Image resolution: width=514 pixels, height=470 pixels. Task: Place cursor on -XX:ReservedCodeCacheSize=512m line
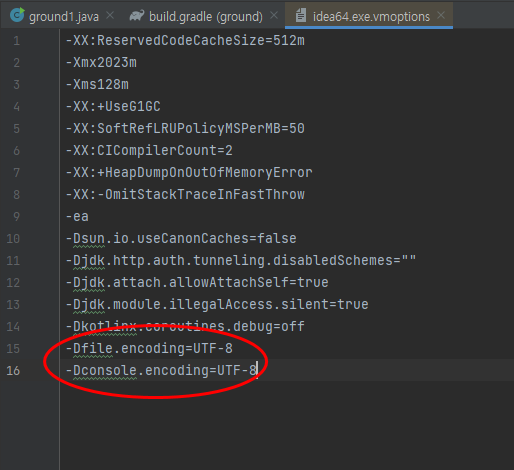click(x=185, y=41)
